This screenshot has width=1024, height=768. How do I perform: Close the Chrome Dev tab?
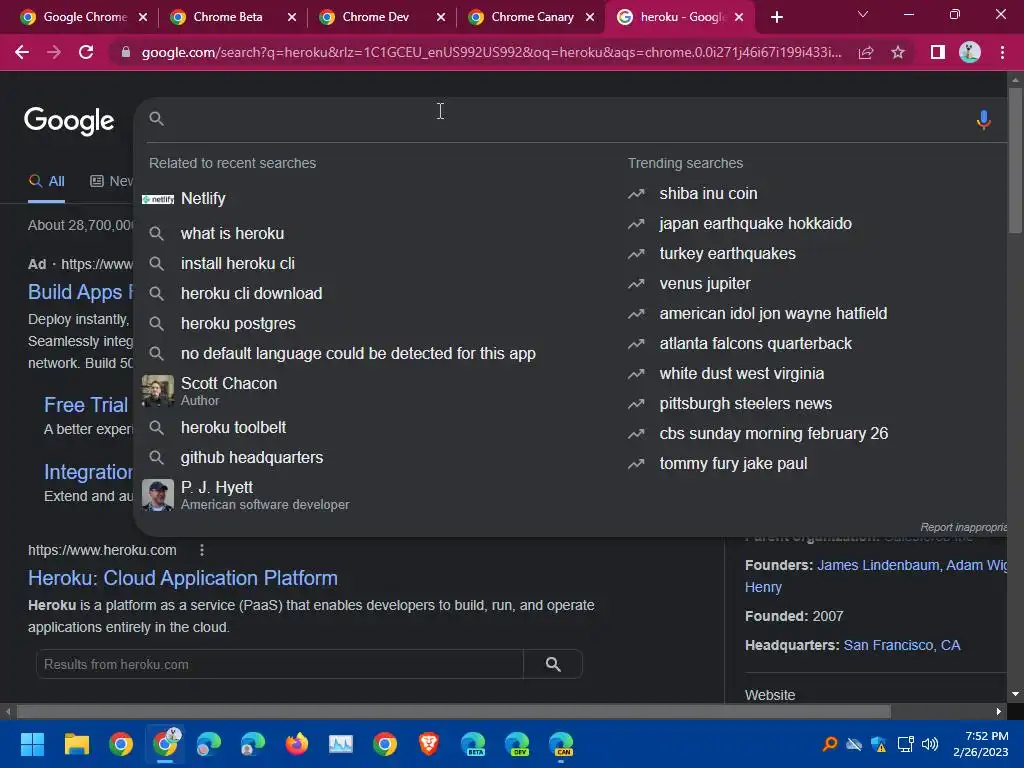tap(441, 17)
